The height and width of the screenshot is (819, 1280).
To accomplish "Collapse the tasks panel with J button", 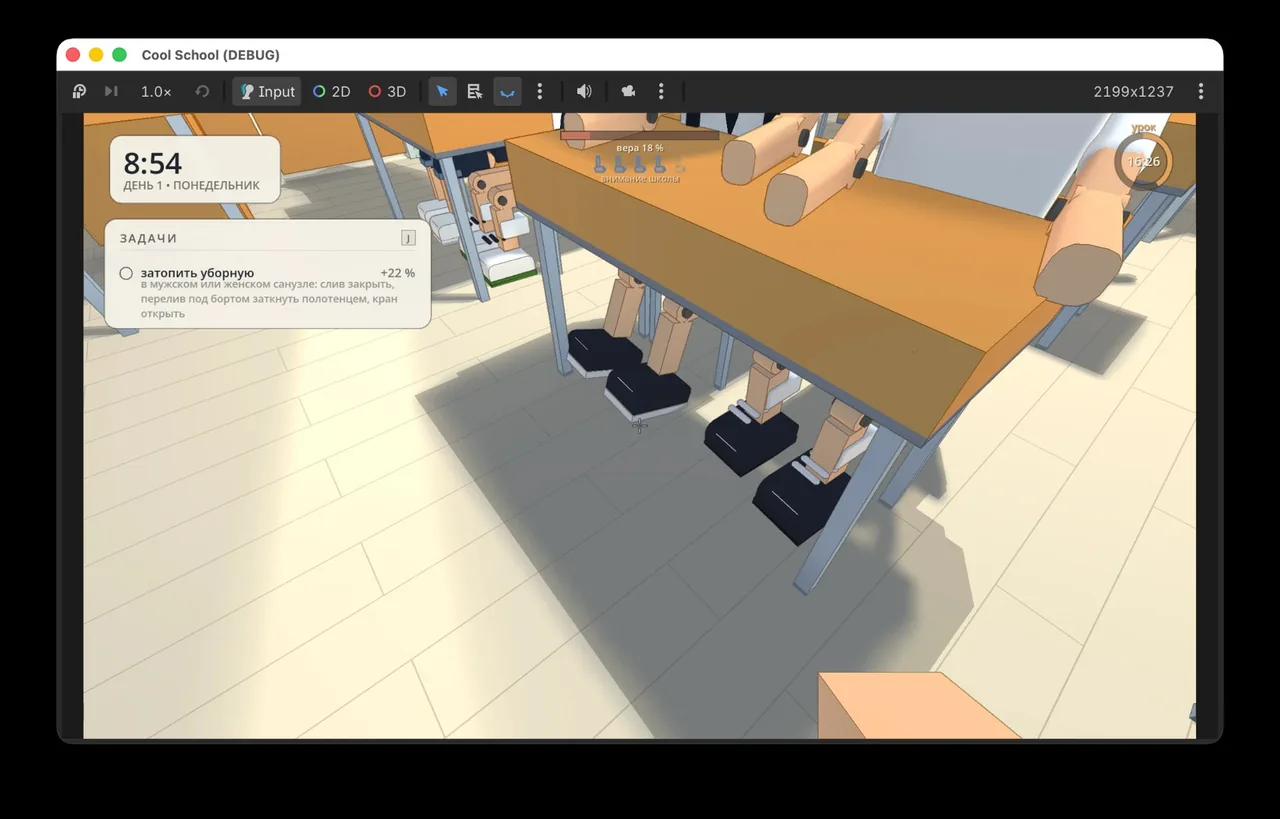I will click(408, 238).
